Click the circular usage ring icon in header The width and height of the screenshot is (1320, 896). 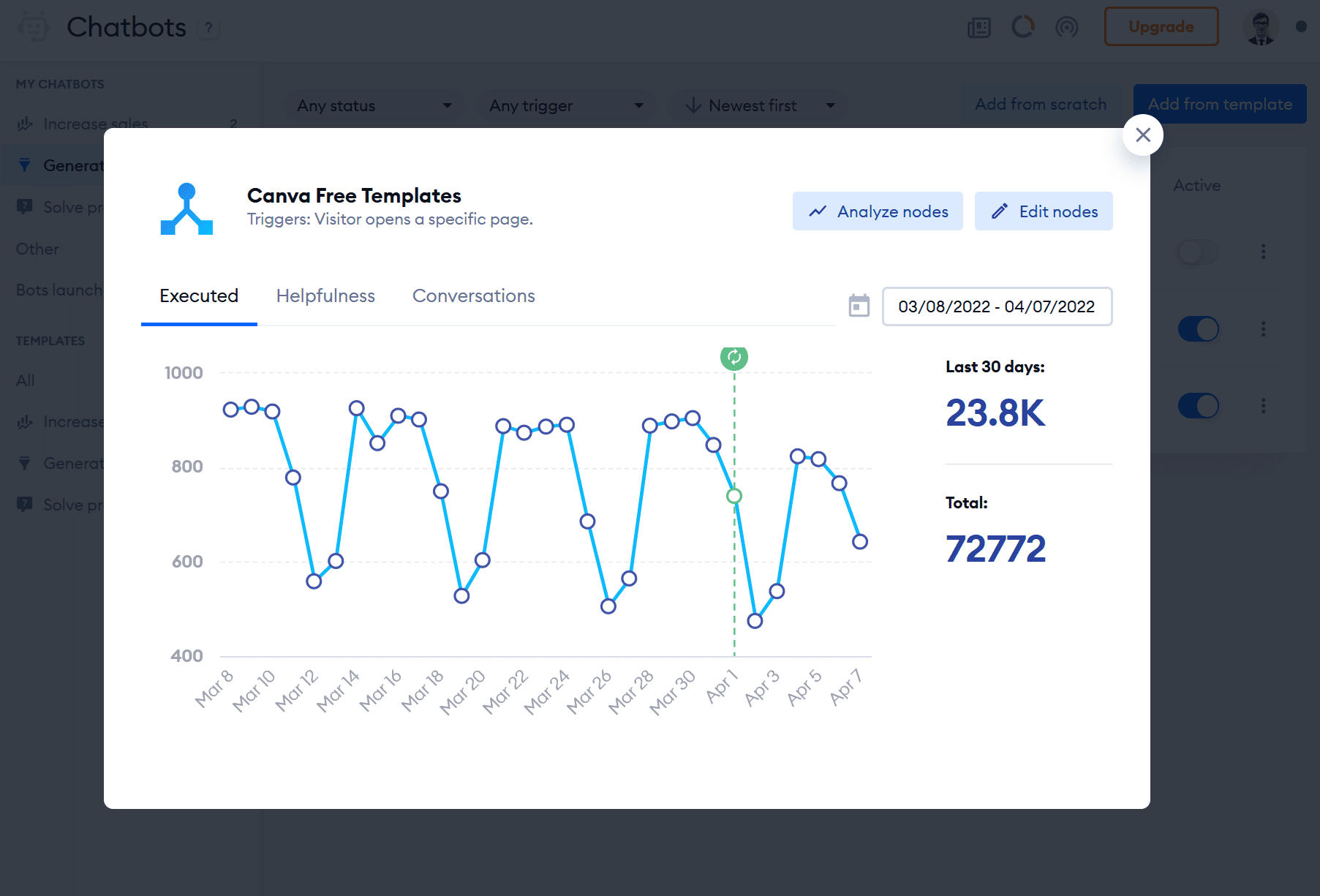point(1023,27)
